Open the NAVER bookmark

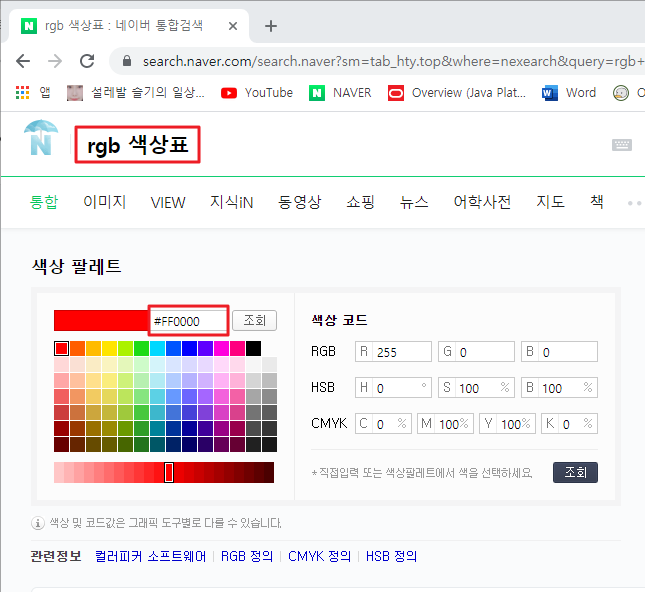click(x=340, y=93)
